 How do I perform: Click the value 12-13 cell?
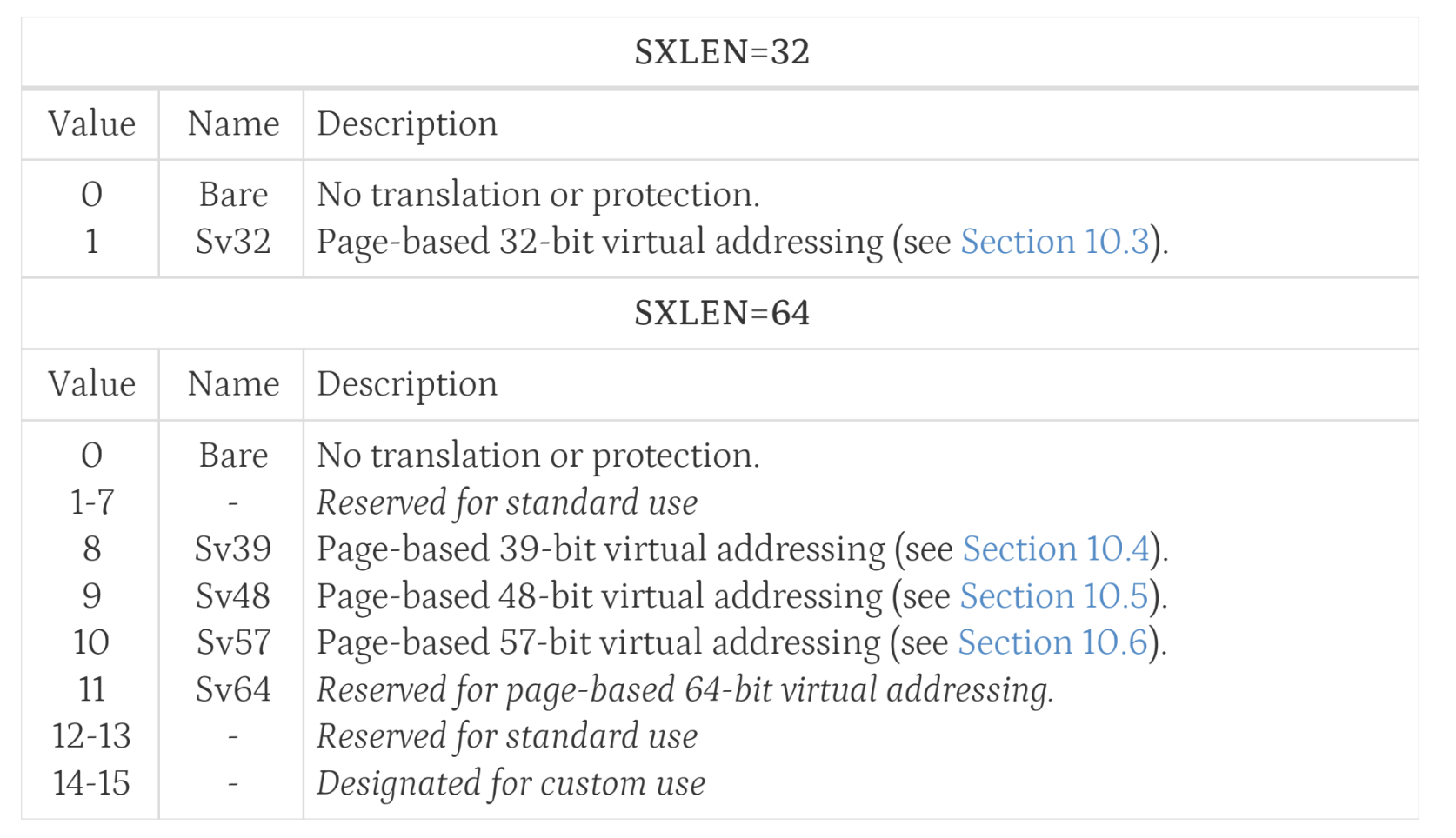pos(91,736)
